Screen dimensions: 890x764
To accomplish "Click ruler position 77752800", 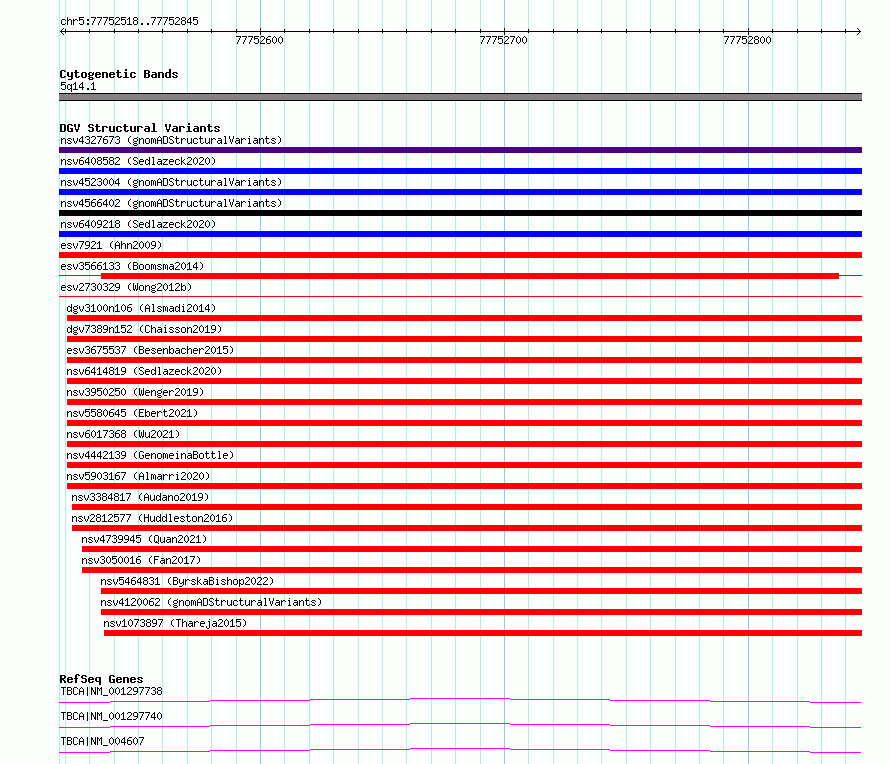I will click(x=748, y=40).
